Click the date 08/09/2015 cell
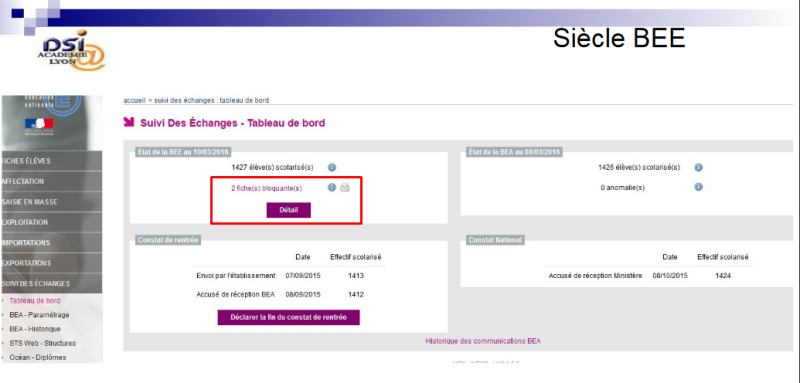This screenshot has height=383, width=800. [303, 295]
